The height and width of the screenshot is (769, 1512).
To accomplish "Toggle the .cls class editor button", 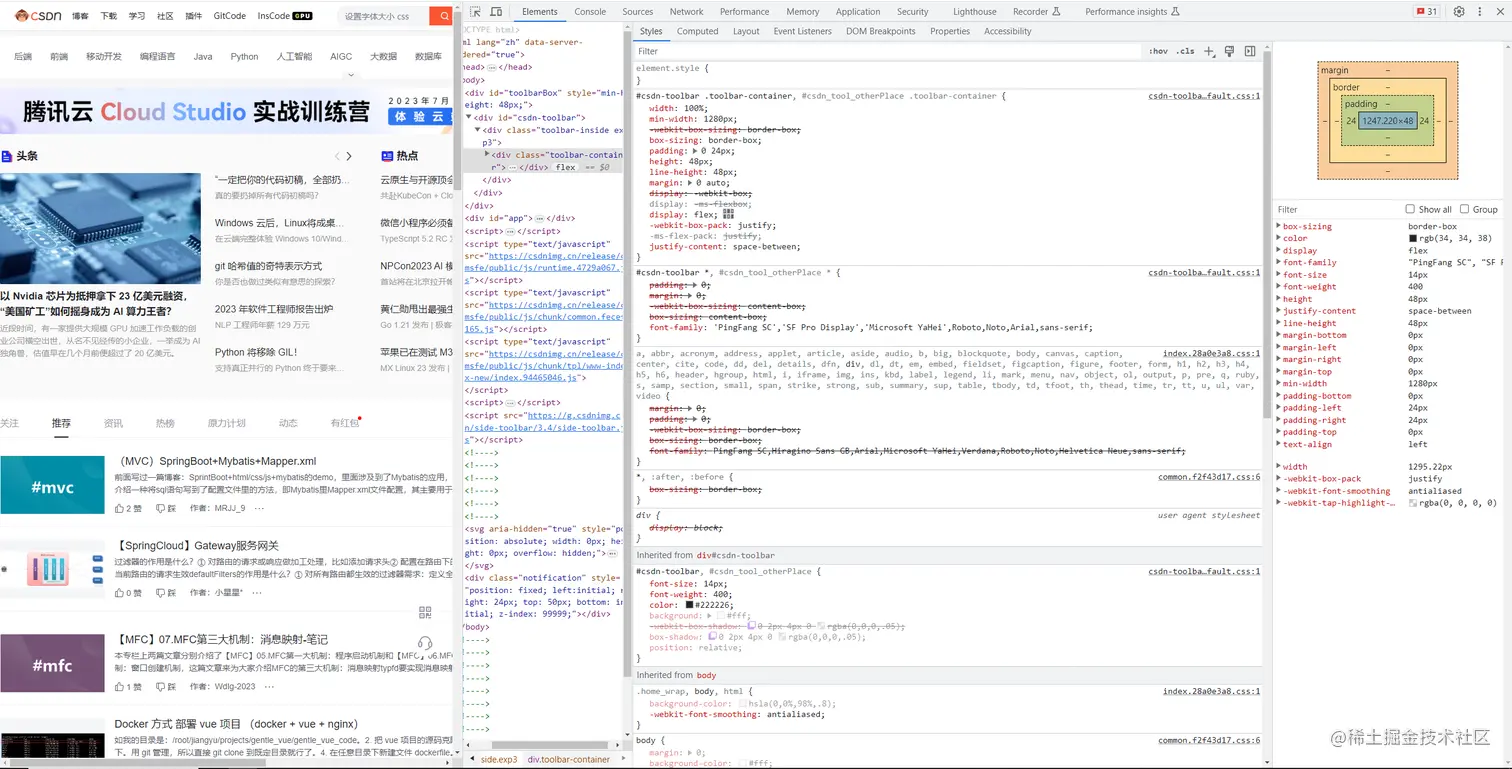I will coord(1185,51).
